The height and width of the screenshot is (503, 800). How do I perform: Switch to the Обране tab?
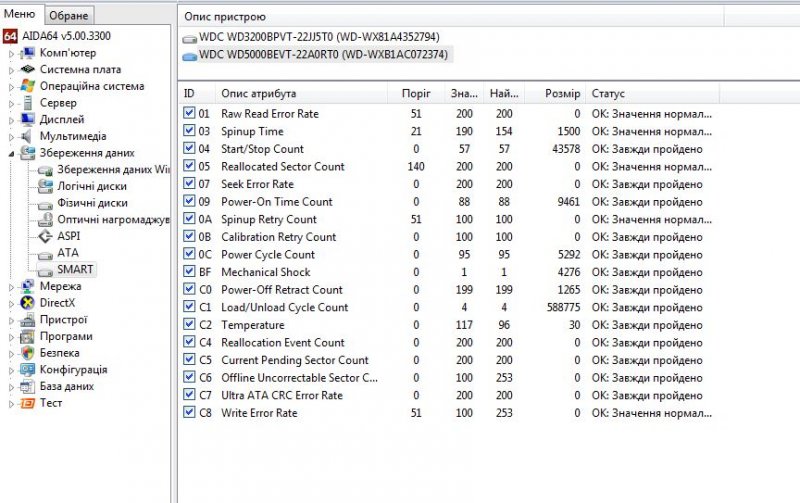click(x=69, y=15)
